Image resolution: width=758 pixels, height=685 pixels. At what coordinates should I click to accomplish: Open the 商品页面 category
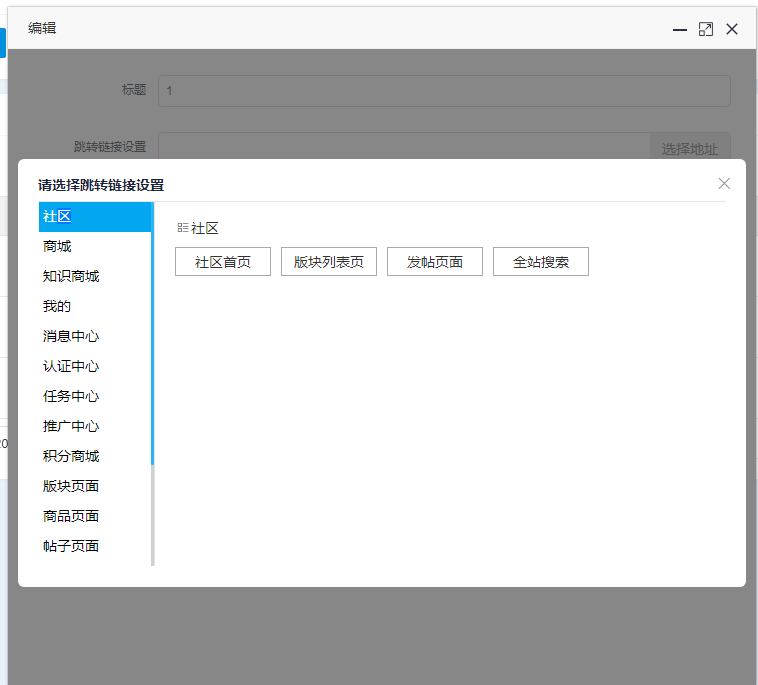point(95,516)
